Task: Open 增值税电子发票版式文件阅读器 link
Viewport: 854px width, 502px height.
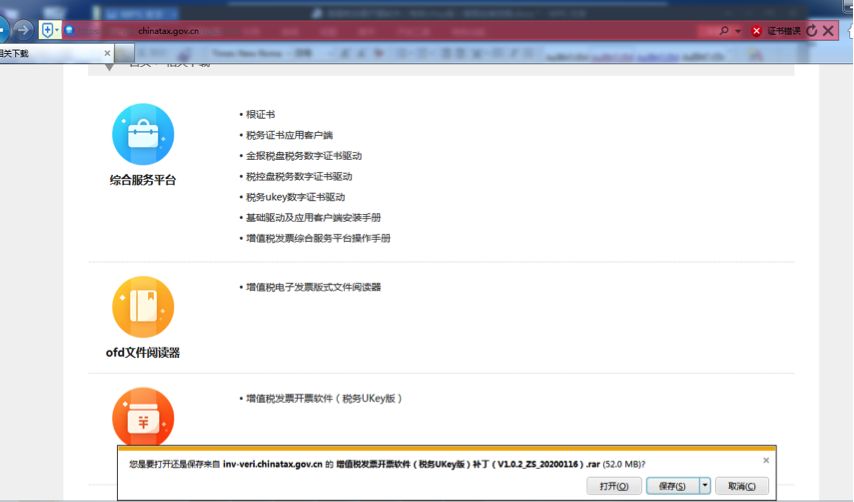Action: (x=313, y=287)
